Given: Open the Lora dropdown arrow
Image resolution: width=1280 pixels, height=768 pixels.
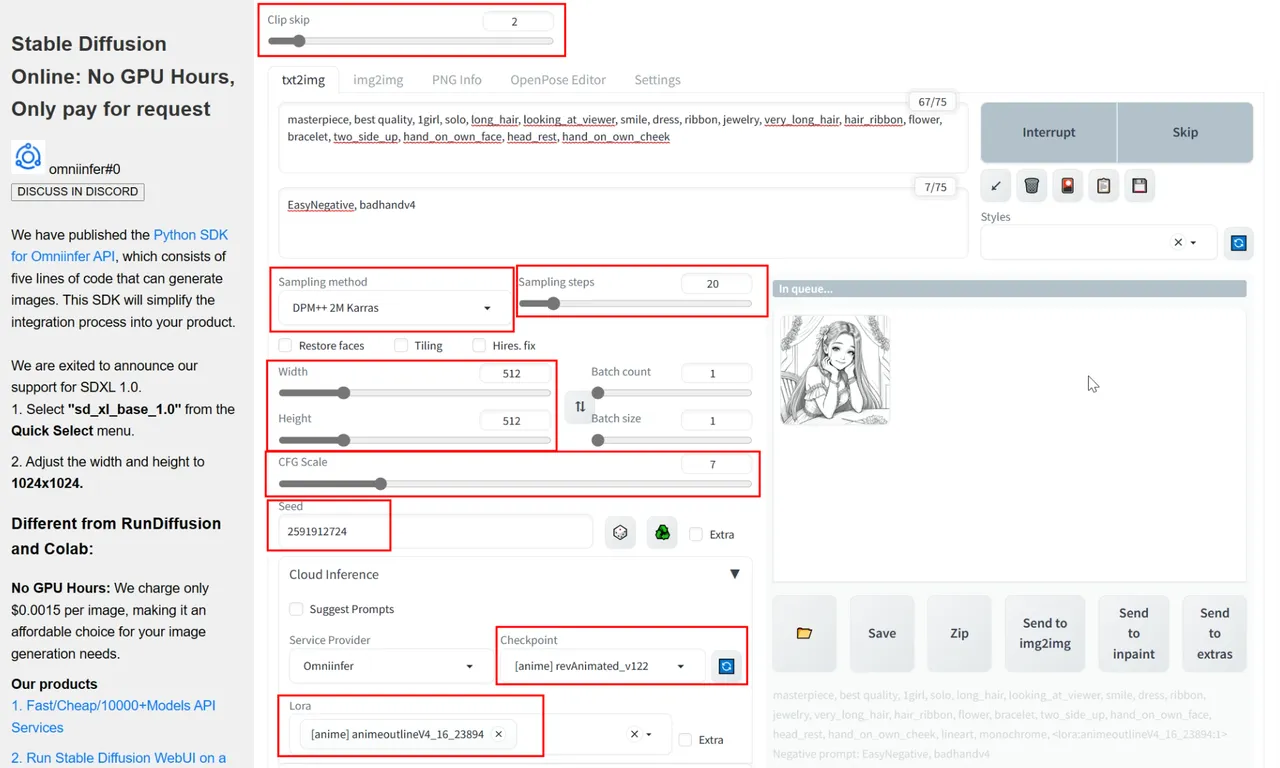Looking at the screenshot, I should click(649, 734).
